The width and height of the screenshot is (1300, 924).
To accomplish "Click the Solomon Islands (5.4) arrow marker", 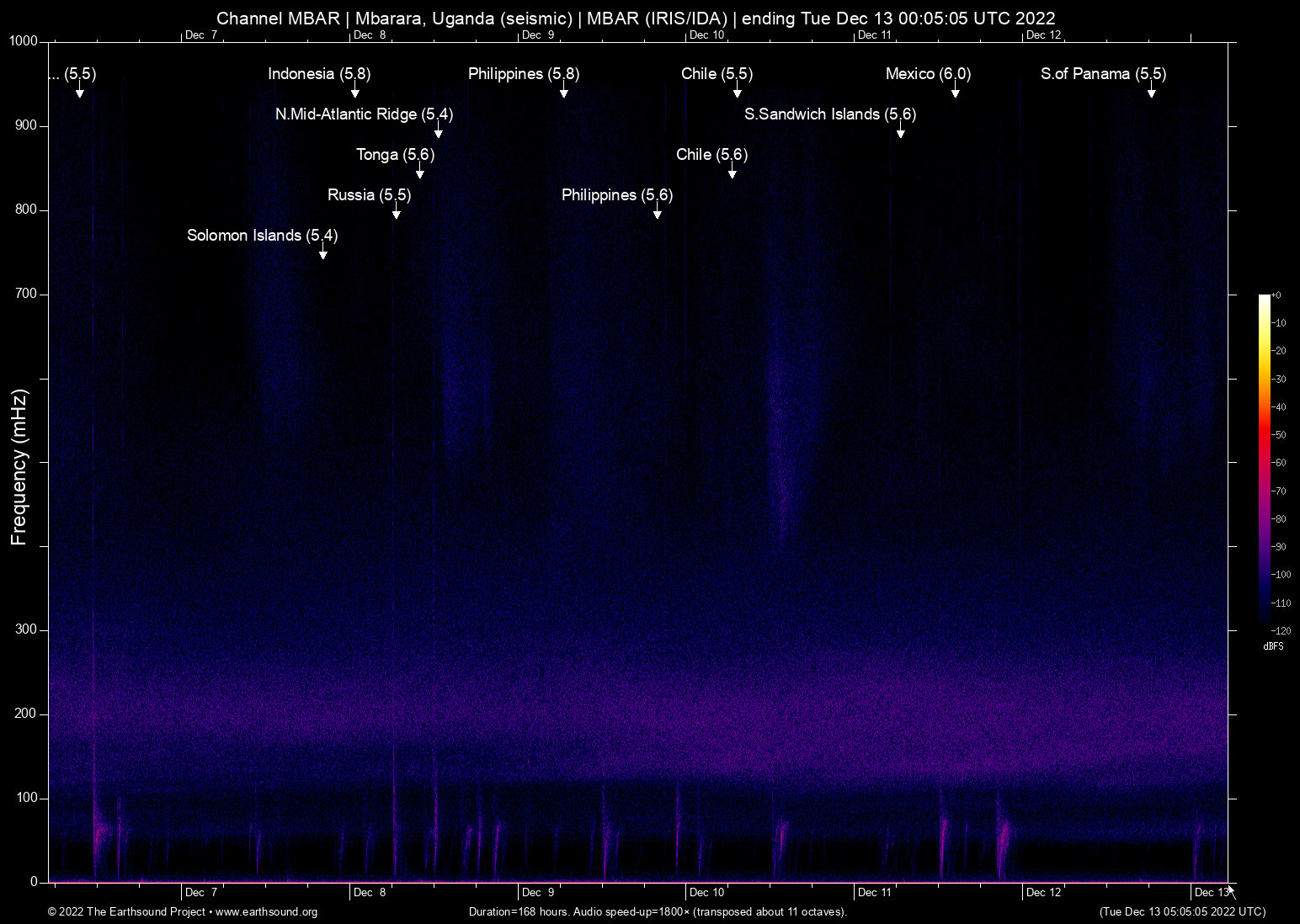I will (x=323, y=253).
